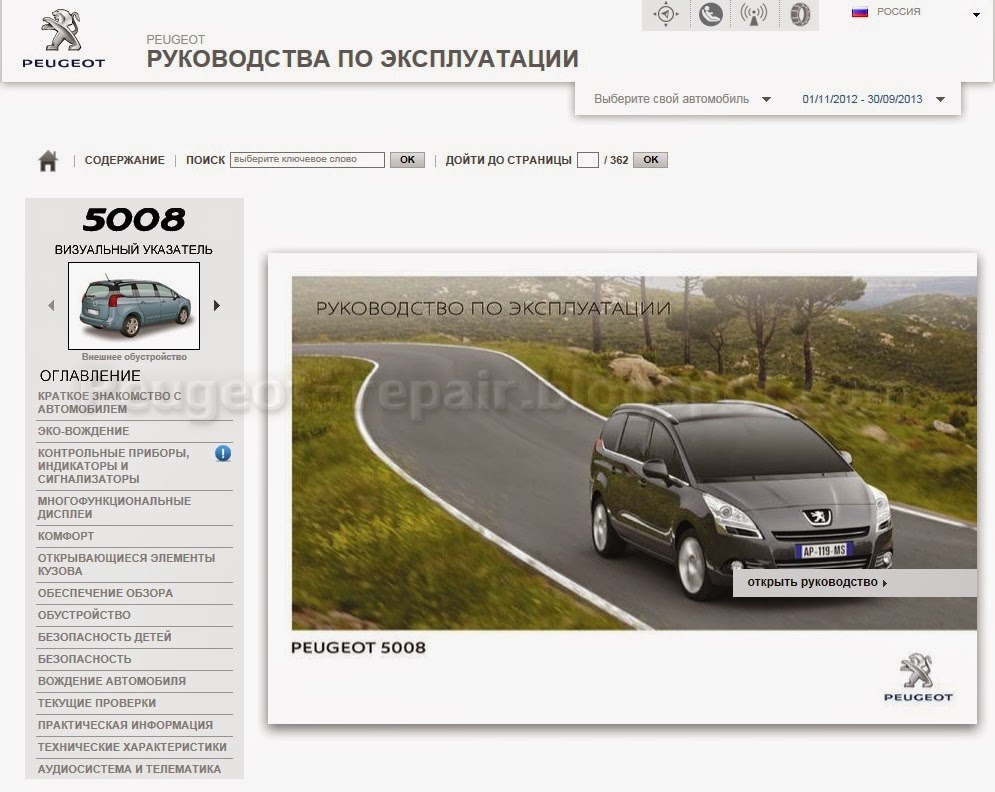Focus the keyword search field
This screenshot has height=792, width=995.
pos(307,160)
